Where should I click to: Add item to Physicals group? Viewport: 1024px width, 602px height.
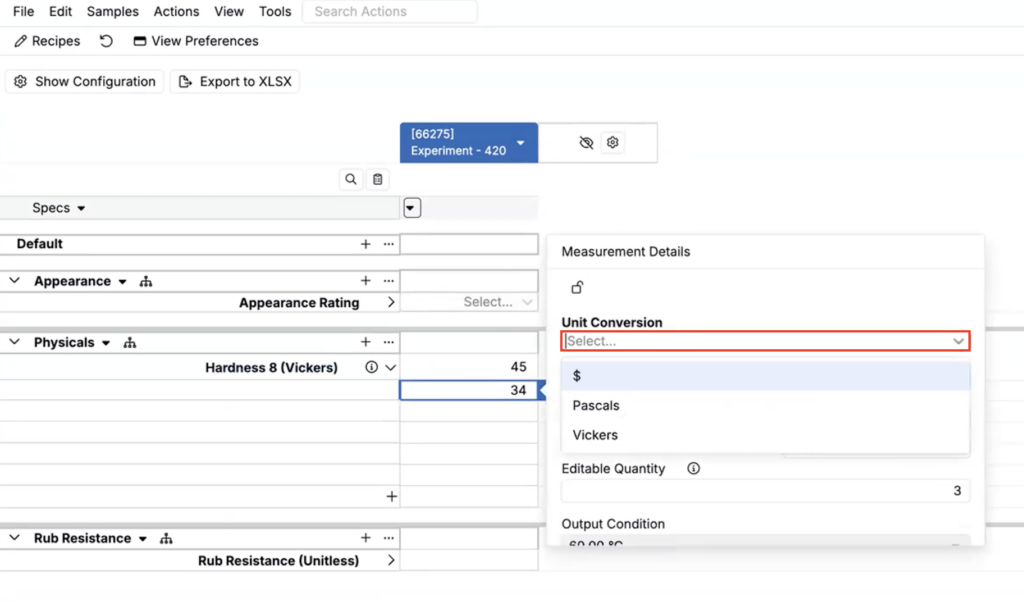(x=366, y=342)
